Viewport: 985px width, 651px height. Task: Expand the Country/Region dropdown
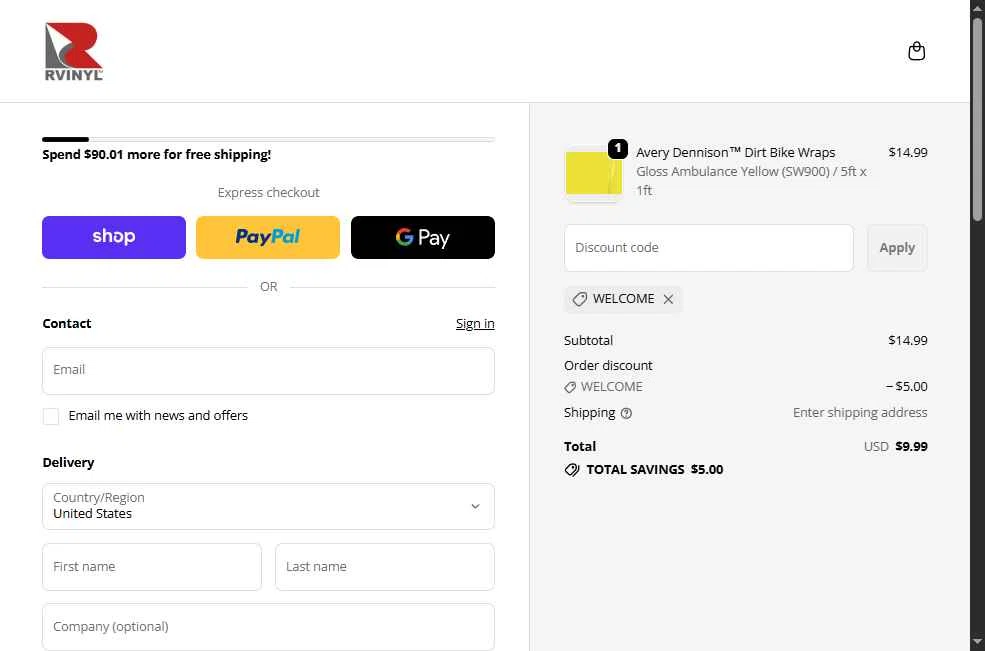pyautogui.click(x=268, y=506)
